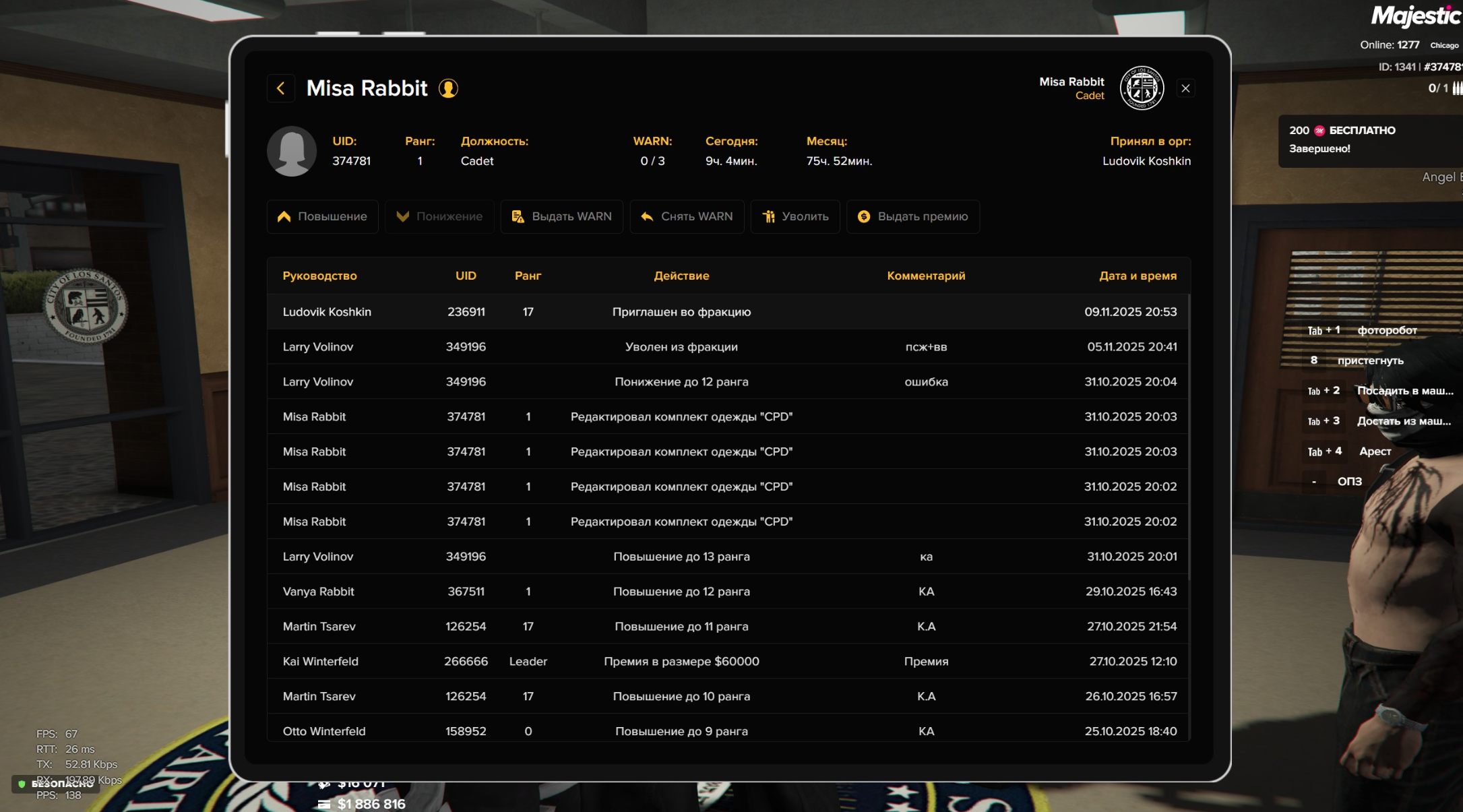The height and width of the screenshot is (812, 1463).
Task: Click the UID column header in the table
Action: pos(466,276)
